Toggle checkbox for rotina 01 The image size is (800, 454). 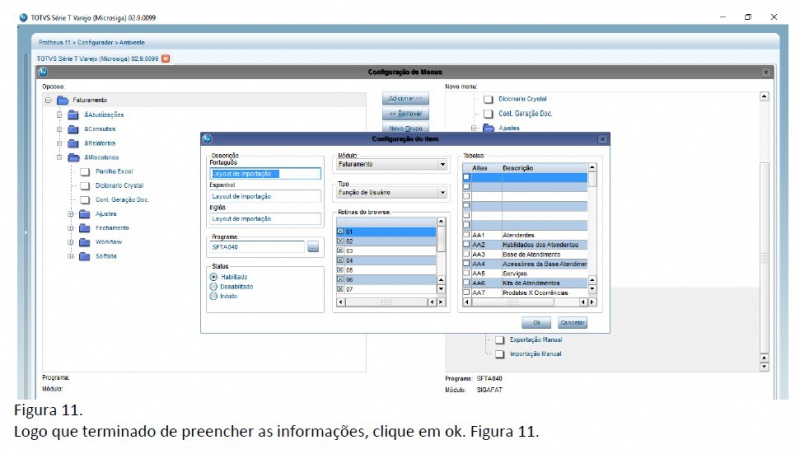tap(340, 232)
